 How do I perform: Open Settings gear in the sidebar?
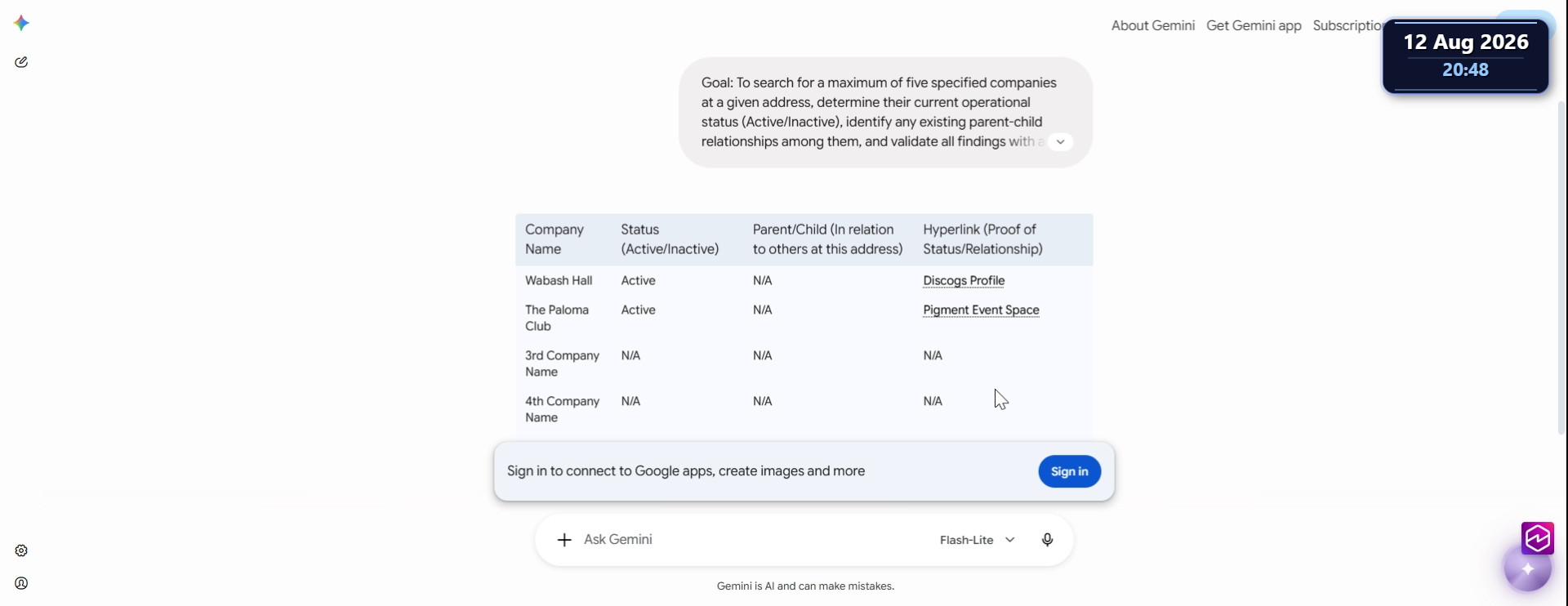pos(21,550)
